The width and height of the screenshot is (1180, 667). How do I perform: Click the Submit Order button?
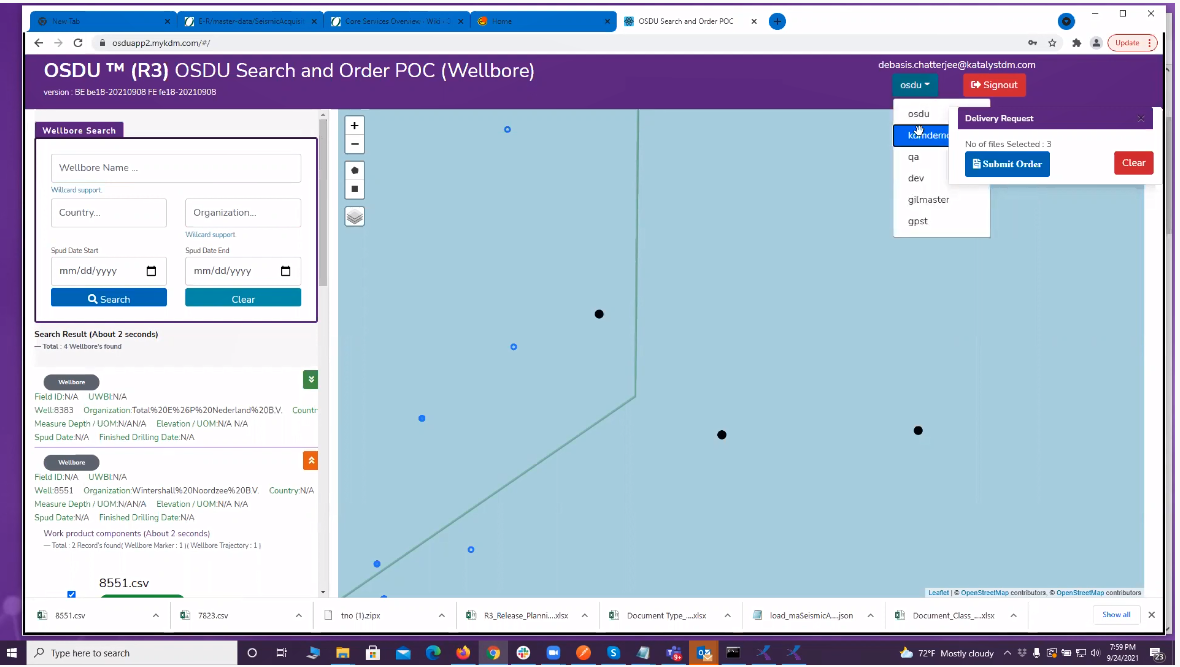(1007, 163)
